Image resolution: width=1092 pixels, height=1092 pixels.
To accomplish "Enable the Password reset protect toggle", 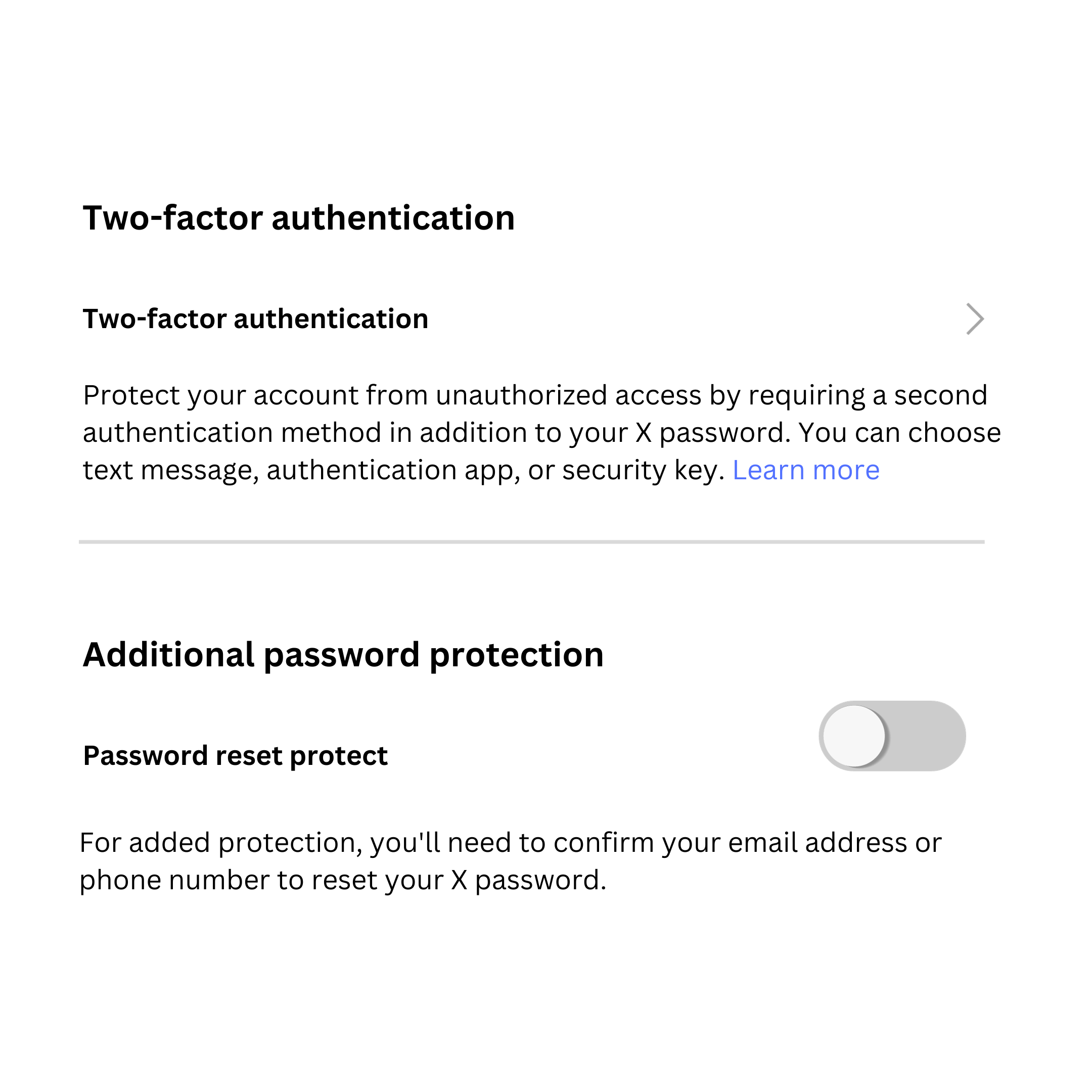I will (892, 736).
